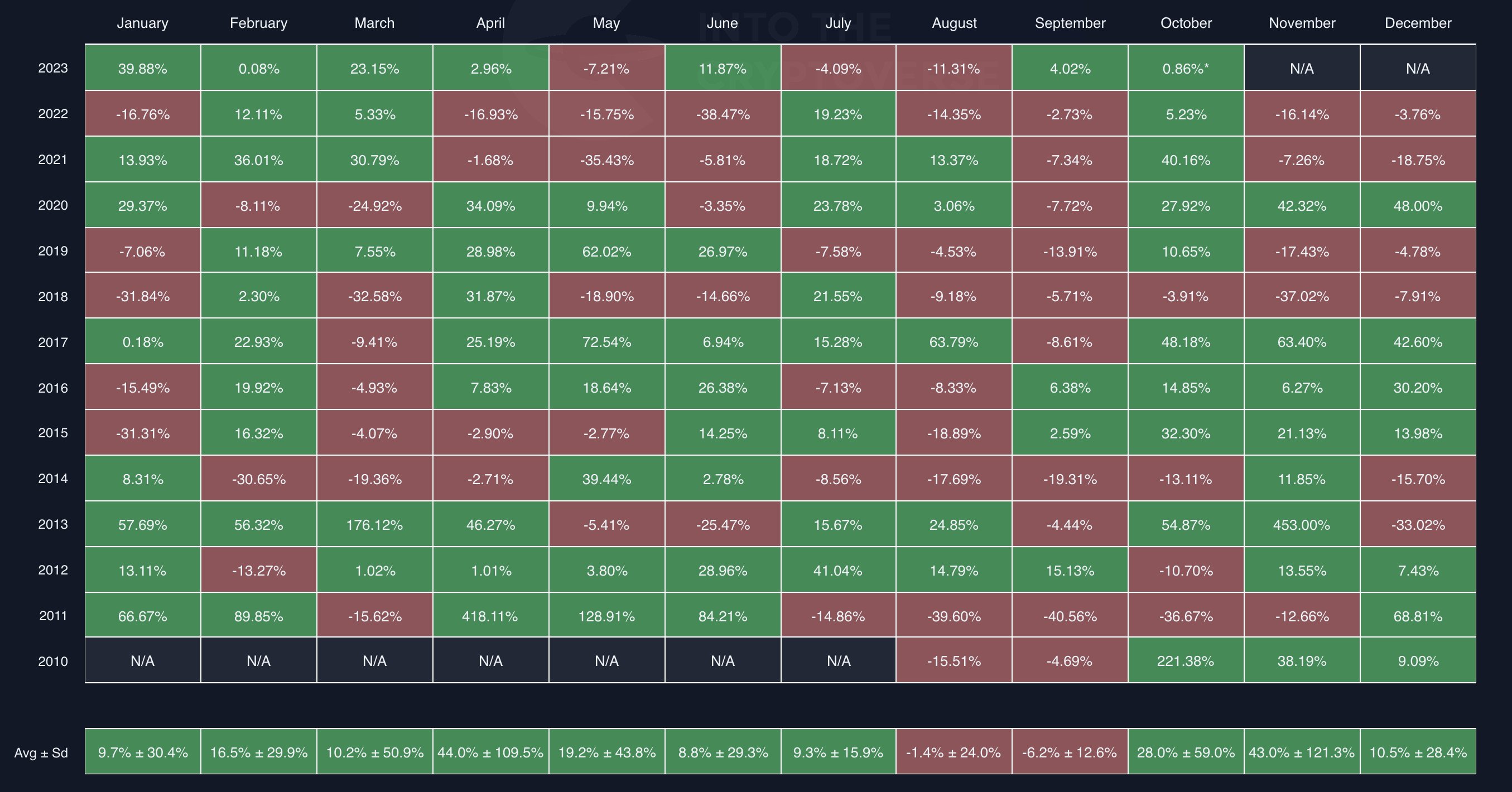This screenshot has width=1512, height=792.
Task: Click the N/A cell for December 2023
Action: pyautogui.click(x=1418, y=68)
